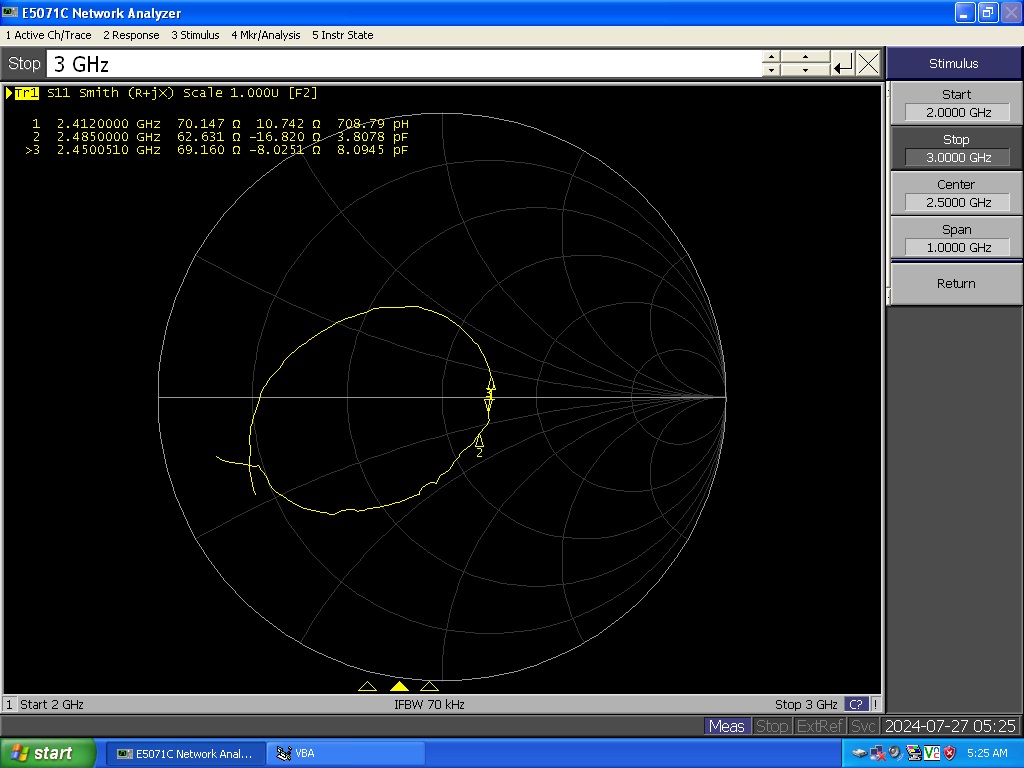Click the Stop 3 GHz status label

(806, 704)
